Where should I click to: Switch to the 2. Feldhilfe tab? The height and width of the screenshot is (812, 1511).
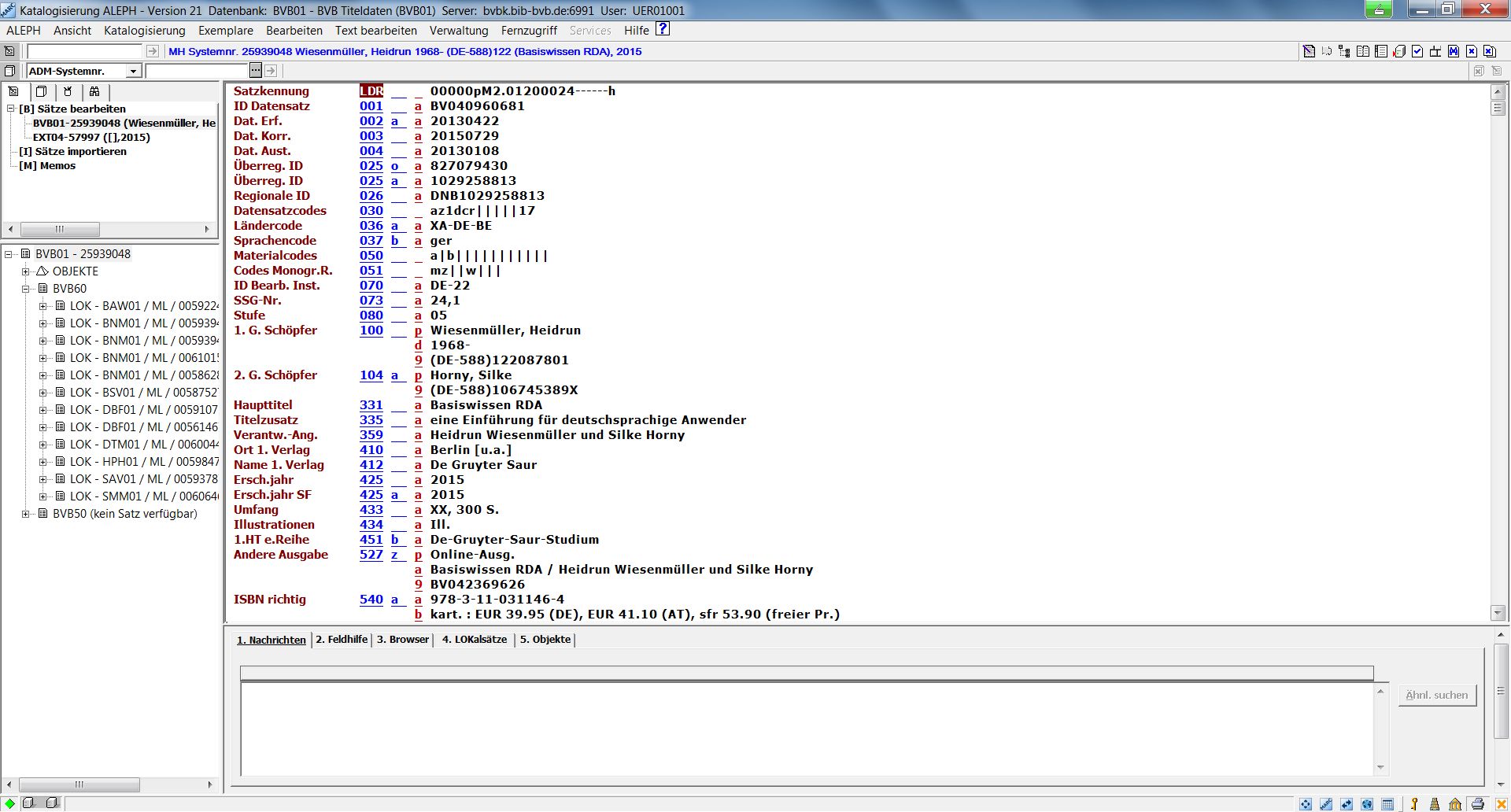coord(342,640)
